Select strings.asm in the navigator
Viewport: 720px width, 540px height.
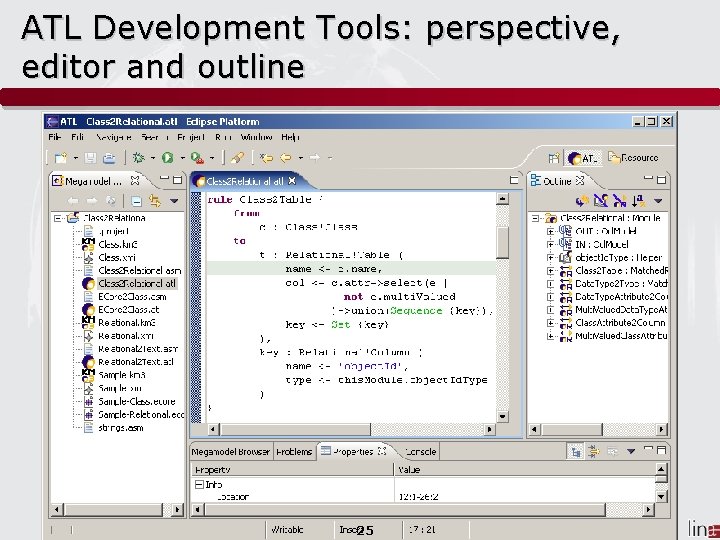tap(121, 428)
